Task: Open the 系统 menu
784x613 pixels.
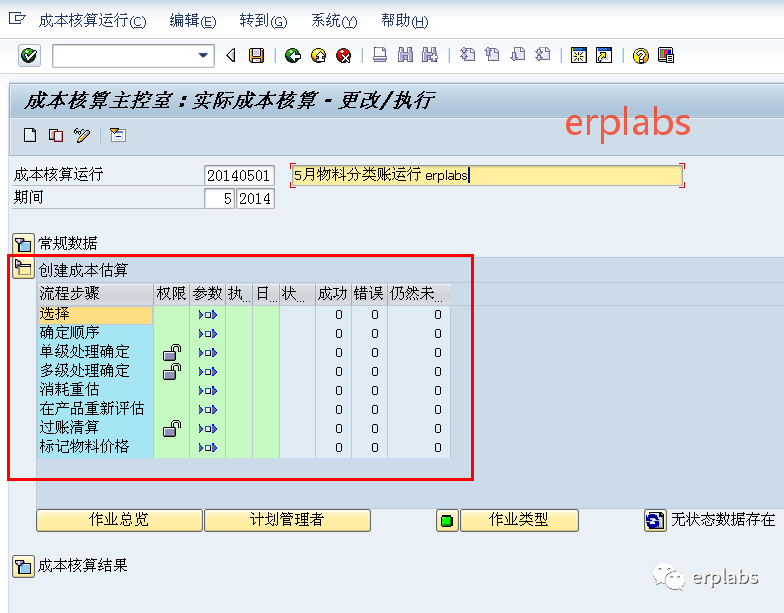Action: coord(334,21)
